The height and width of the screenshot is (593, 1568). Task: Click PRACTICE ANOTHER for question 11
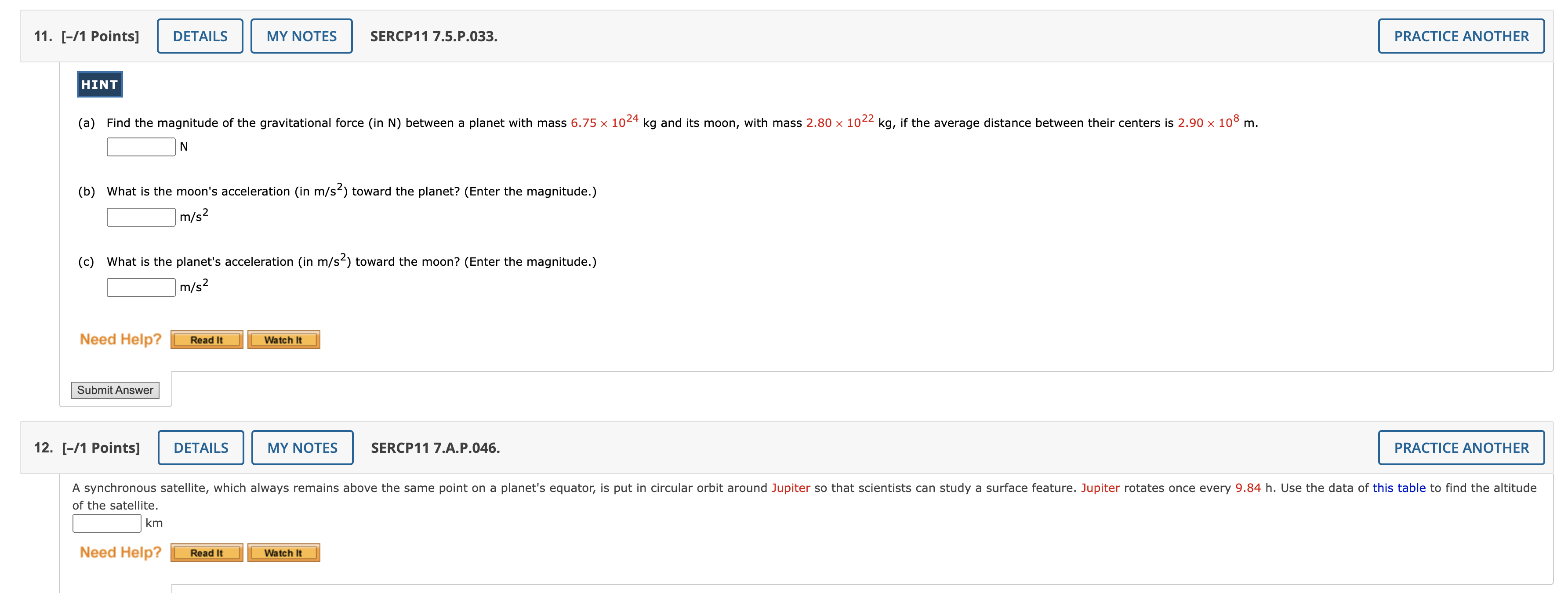(x=1461, y=36)
